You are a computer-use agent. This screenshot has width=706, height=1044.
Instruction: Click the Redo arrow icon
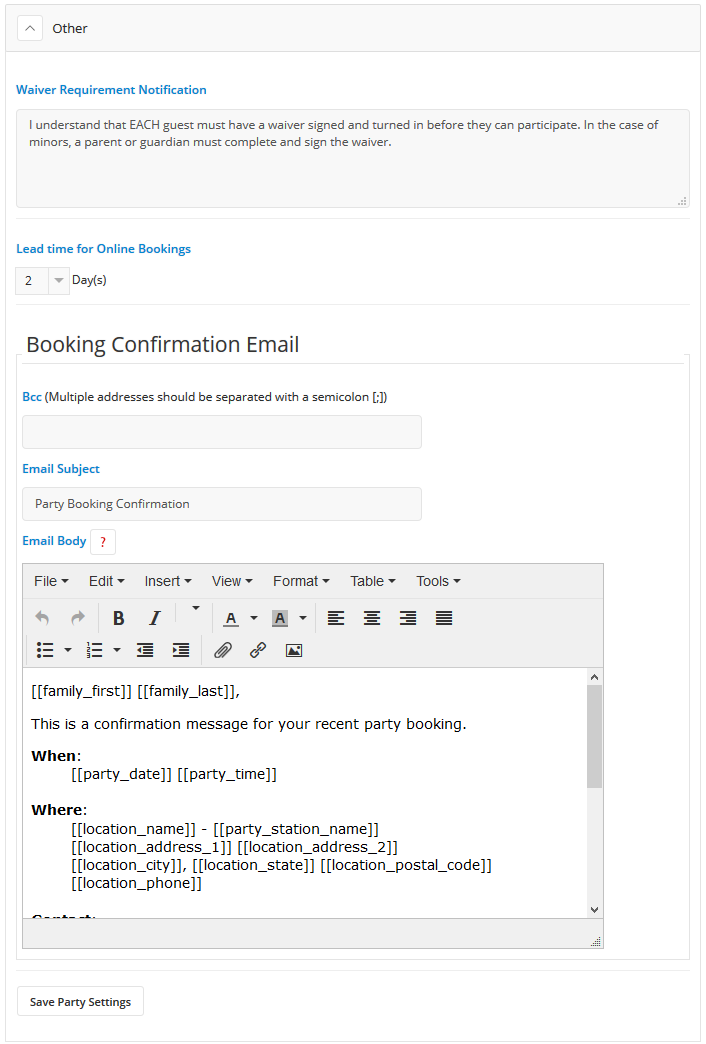tap(77, 617)
